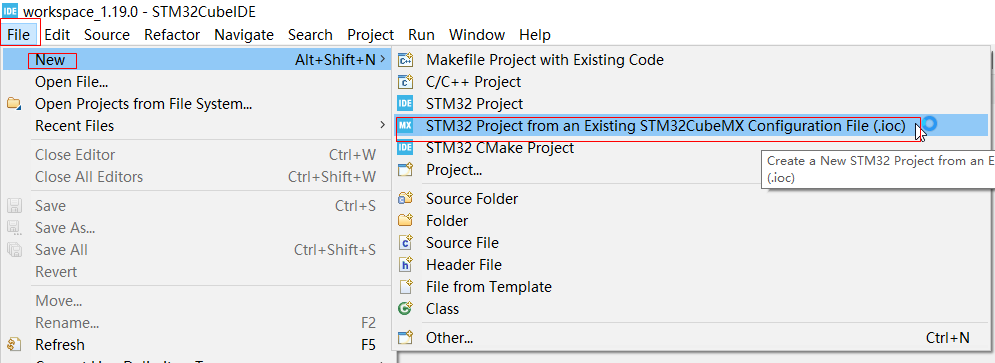
Task: Choose the STM32 CMake Project icon
Action: pos(405,148)
